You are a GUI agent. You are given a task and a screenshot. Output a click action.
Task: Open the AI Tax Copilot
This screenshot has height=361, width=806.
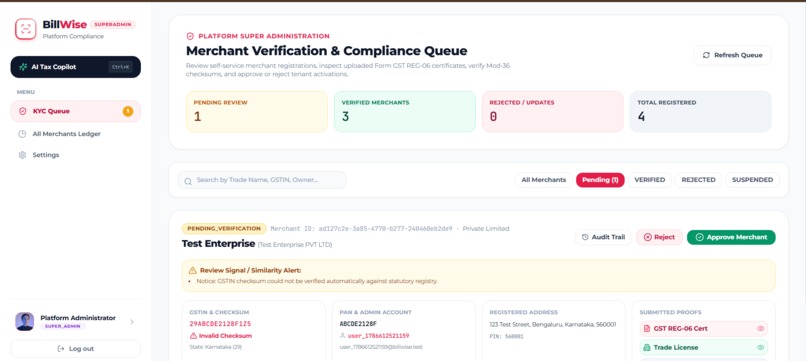click(x=76, y=67)
